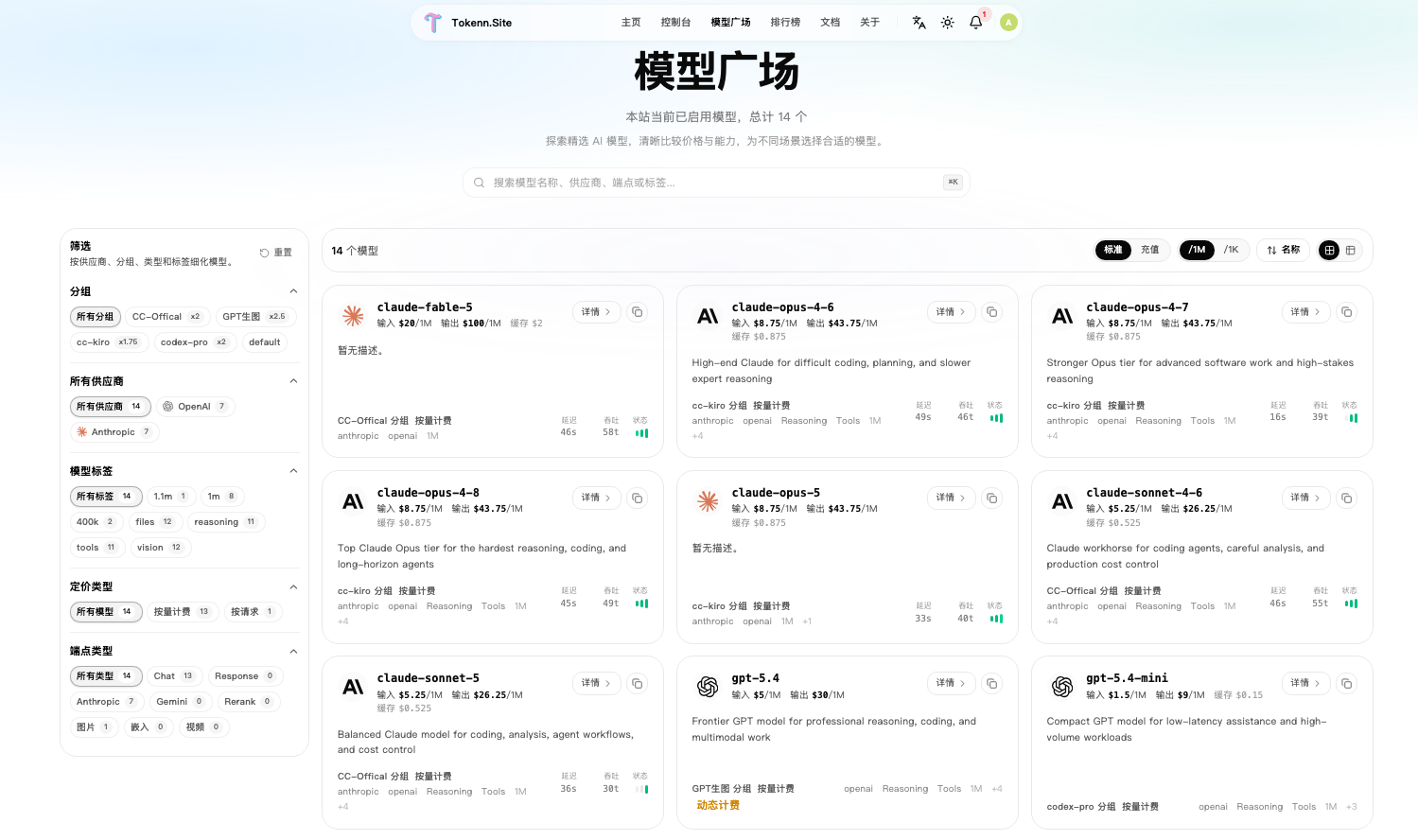The height and width of the screenshot is (840, 1418).
Task: Copy model name claude-sonnet-4-6
Action: click(x=1347, y=498)
